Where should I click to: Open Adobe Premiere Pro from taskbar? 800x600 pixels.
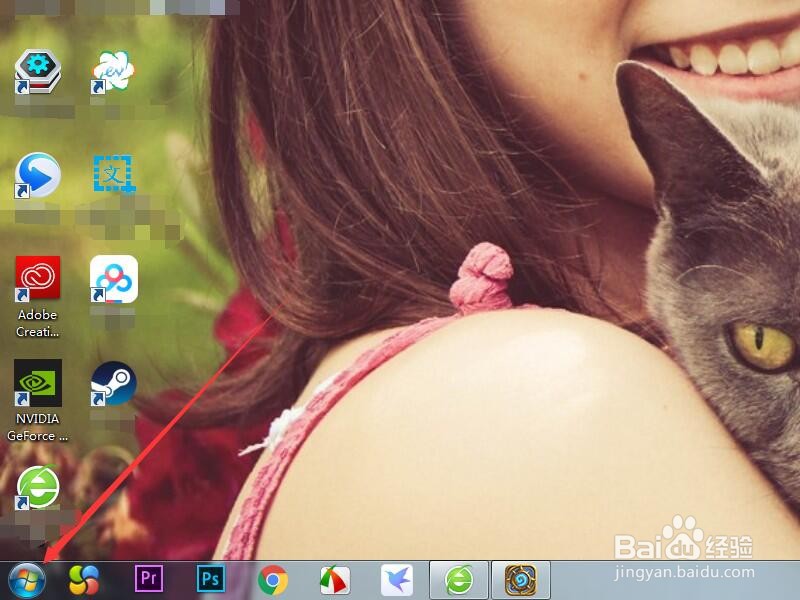pos(148,579)
